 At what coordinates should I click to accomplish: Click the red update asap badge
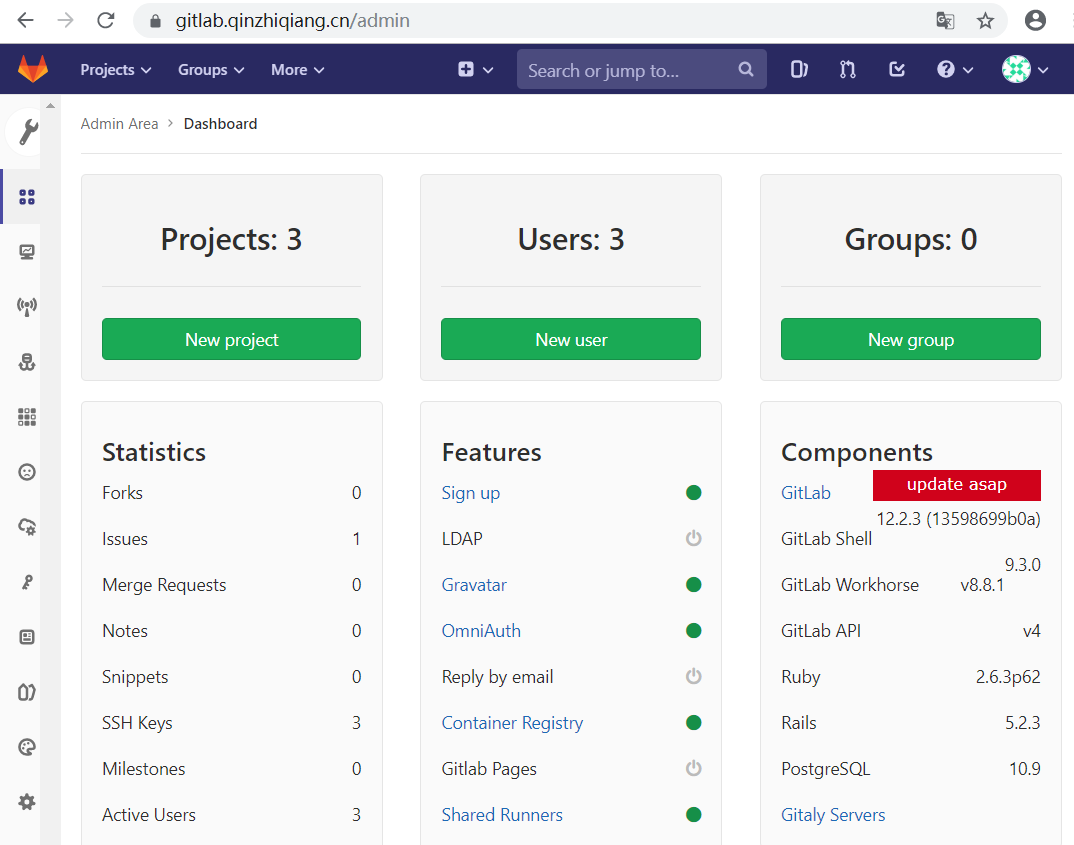point(956,485)
